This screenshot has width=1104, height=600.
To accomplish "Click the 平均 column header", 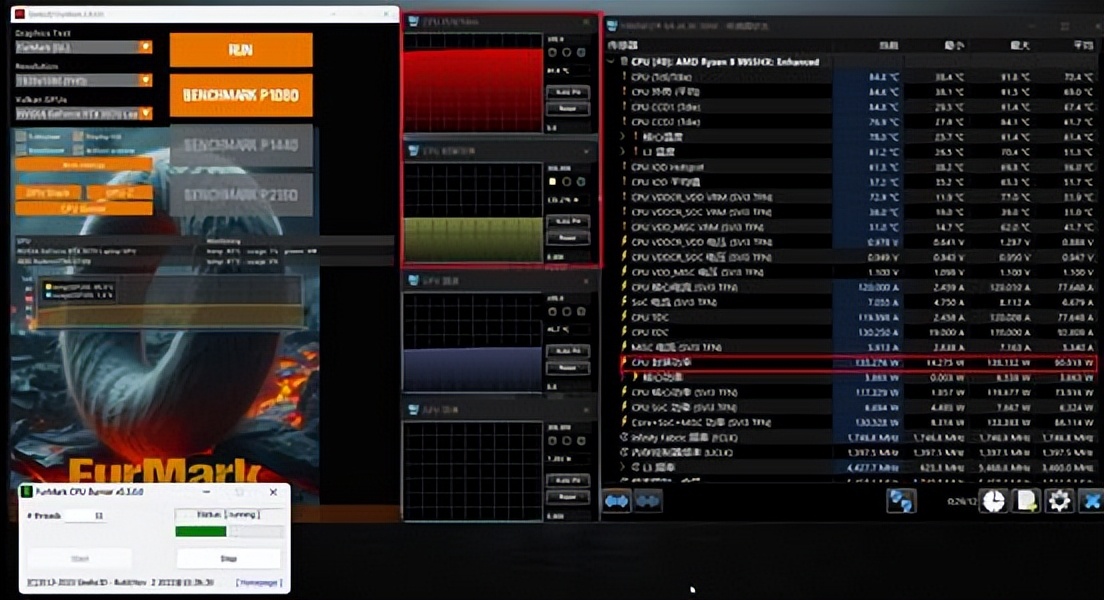I will pyautogui.click(x=1084, y=46).
